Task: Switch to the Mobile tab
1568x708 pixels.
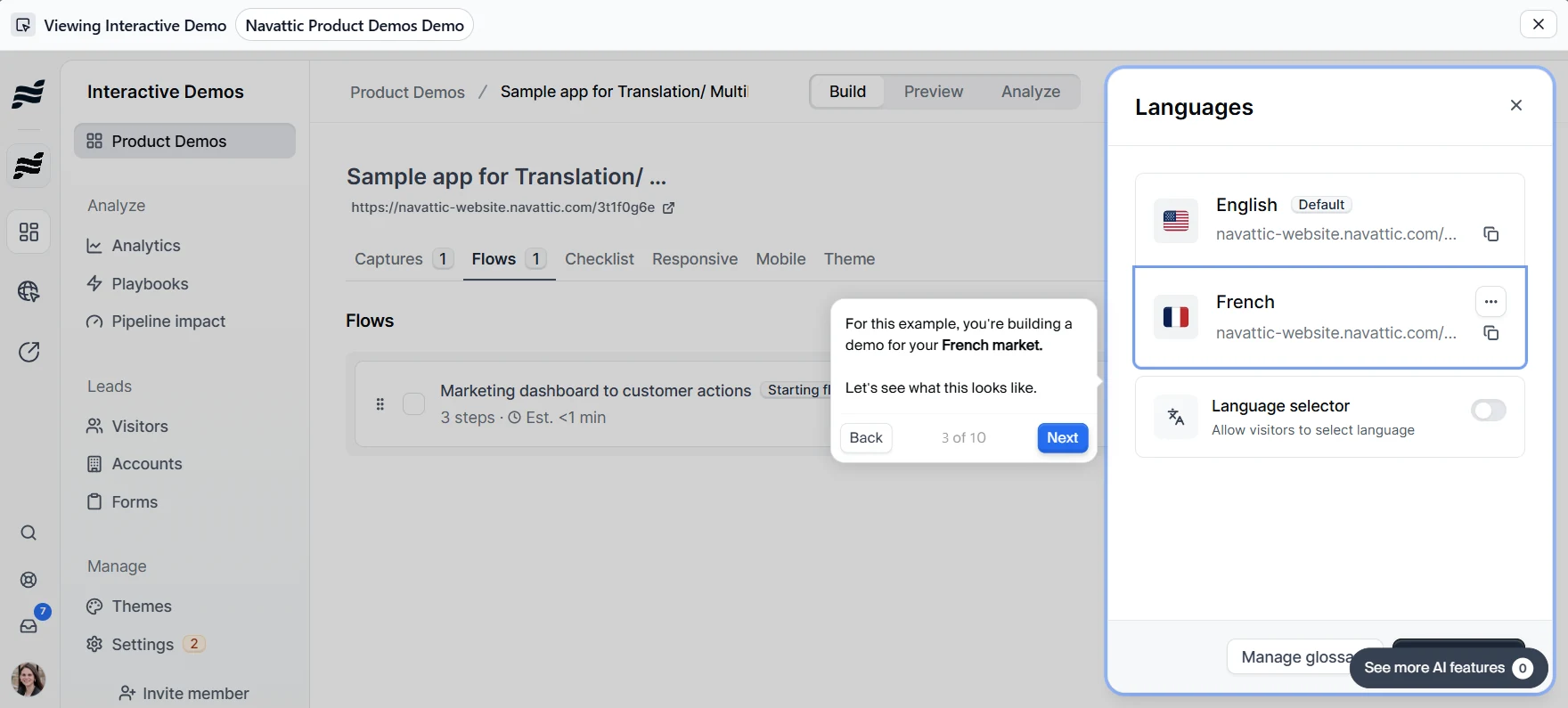Action: point(780,259)
